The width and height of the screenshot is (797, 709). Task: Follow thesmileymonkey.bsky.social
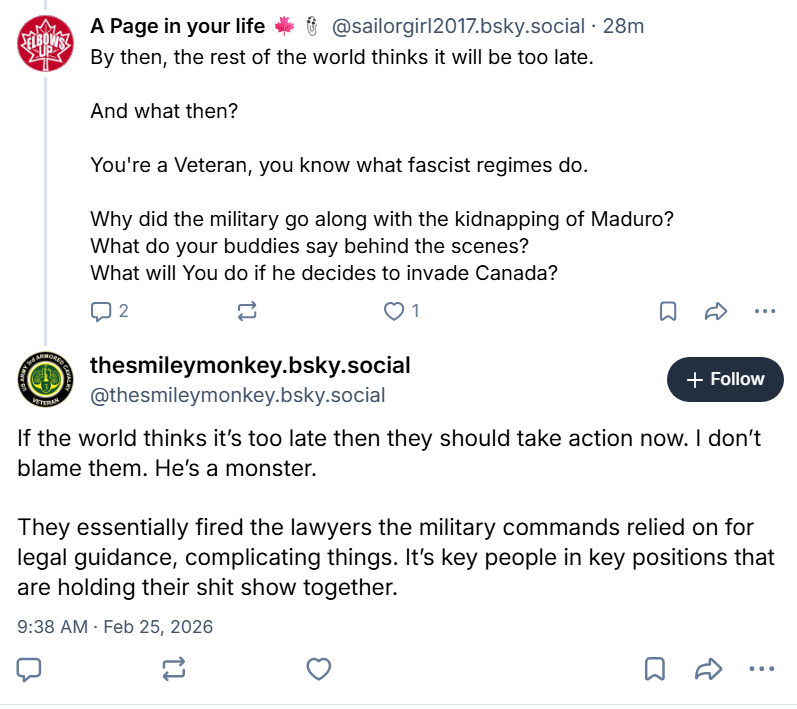[x=725, y=379]
